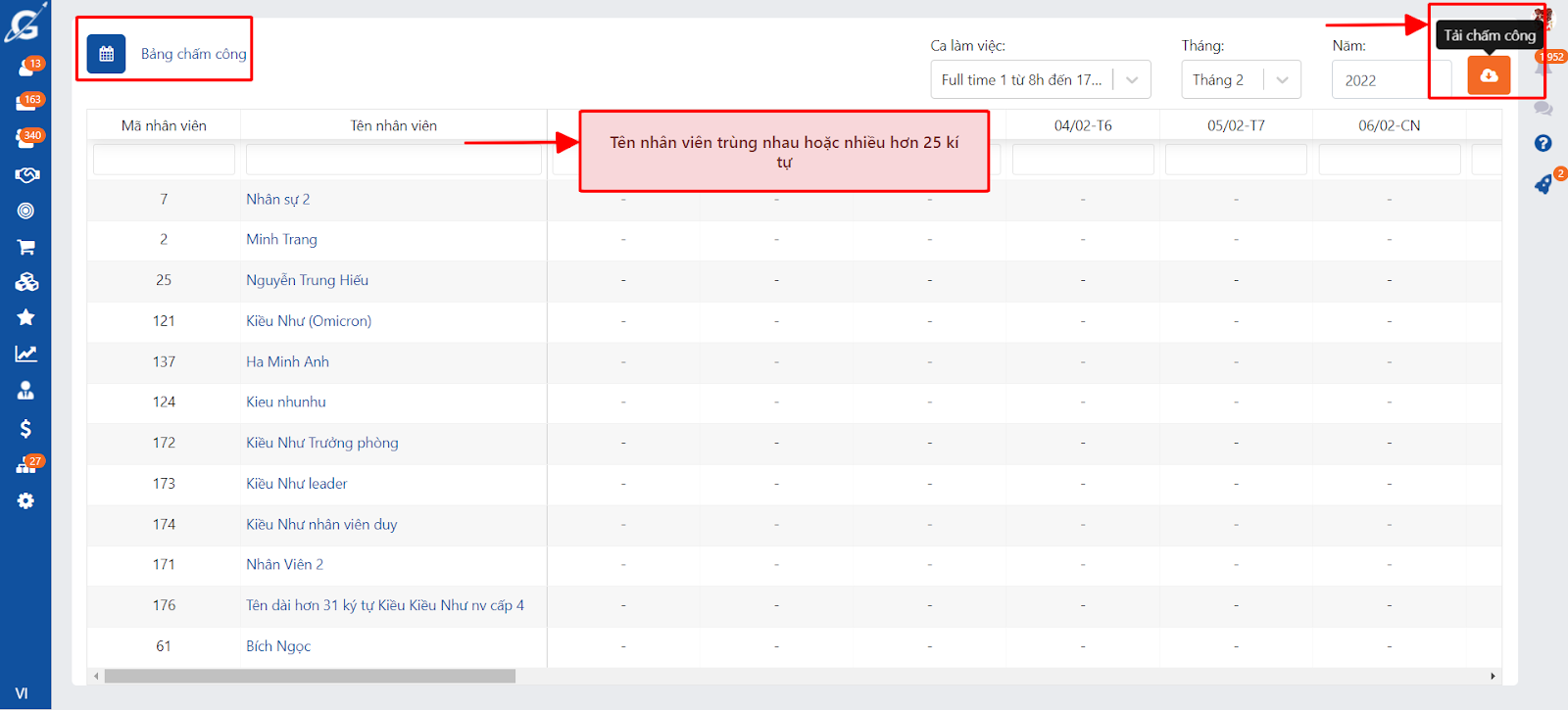Screen dimensions: 1568x710
Task: Click the filter field under 04/02-T6
Action: 1083,160
